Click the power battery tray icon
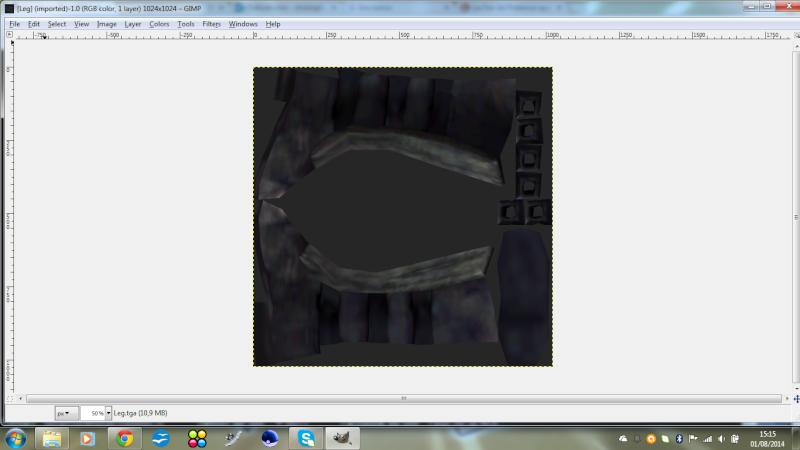800x450 pixels. point(735,439)
